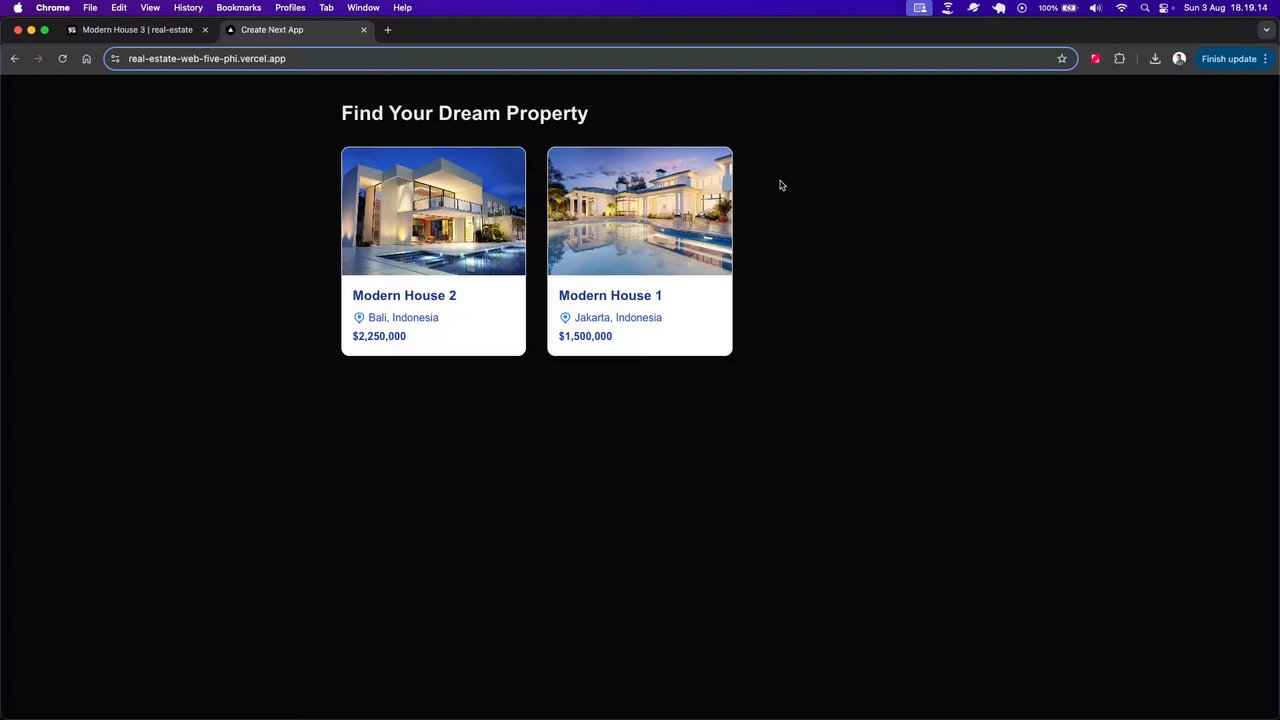Open the Extensions puzzle-piece menu
The image size is (1280, 720).
coord(1119,59)
